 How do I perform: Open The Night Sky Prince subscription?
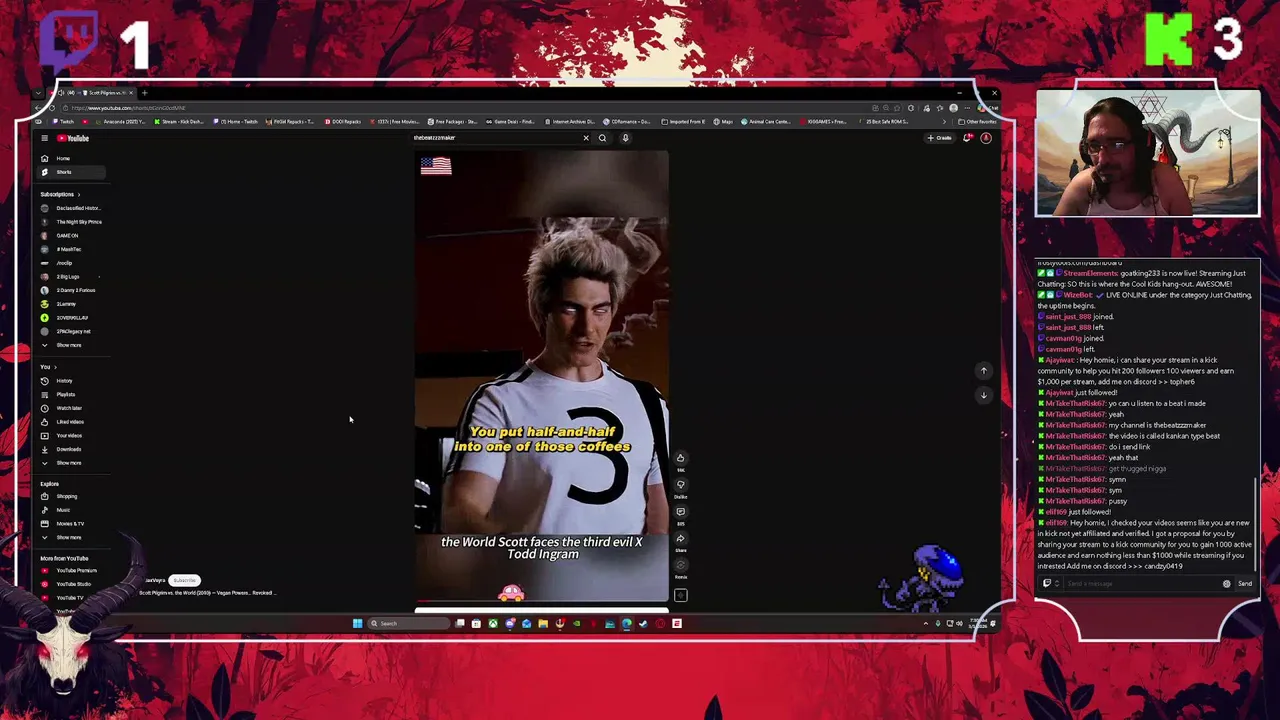pyautogui.click(x=72, y=222)
